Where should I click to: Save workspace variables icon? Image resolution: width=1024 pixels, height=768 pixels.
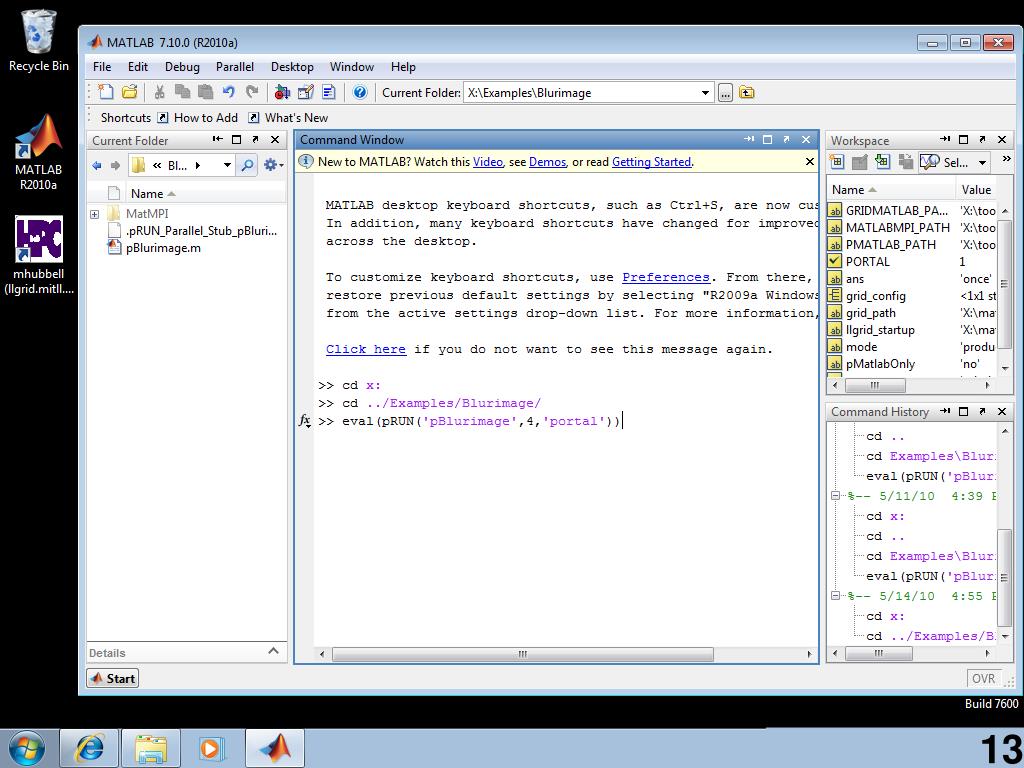(905, 161)
